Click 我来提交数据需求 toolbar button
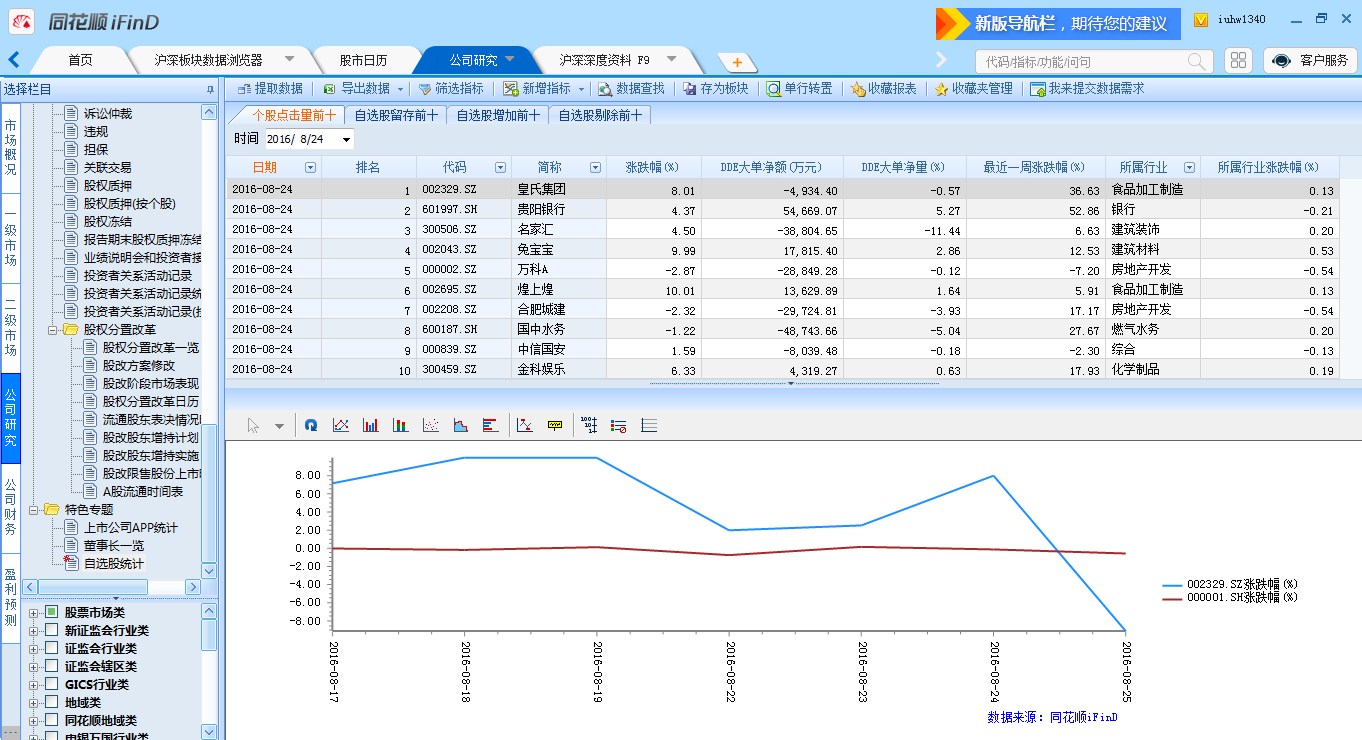 tap(1087, 89)
